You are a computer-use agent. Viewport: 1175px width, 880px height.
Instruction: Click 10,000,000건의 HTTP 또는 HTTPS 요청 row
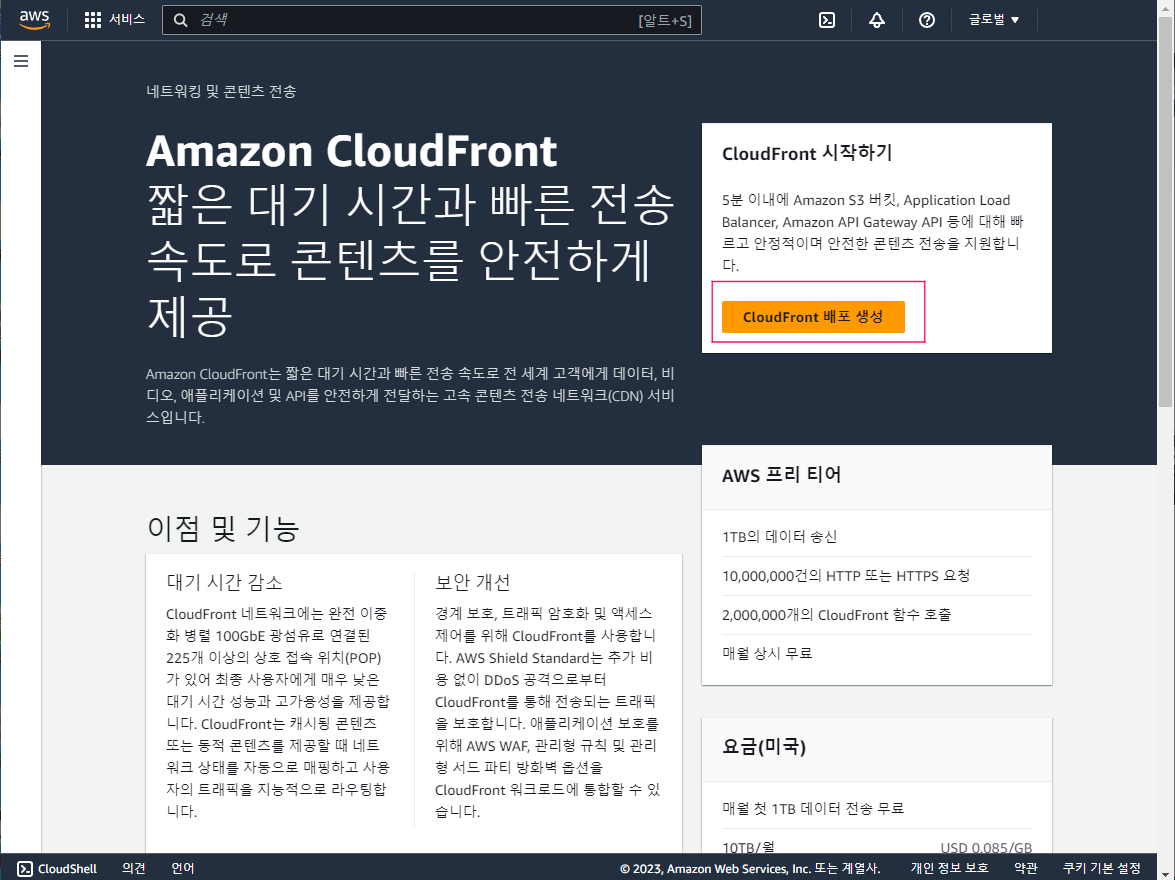click(876, 576)
